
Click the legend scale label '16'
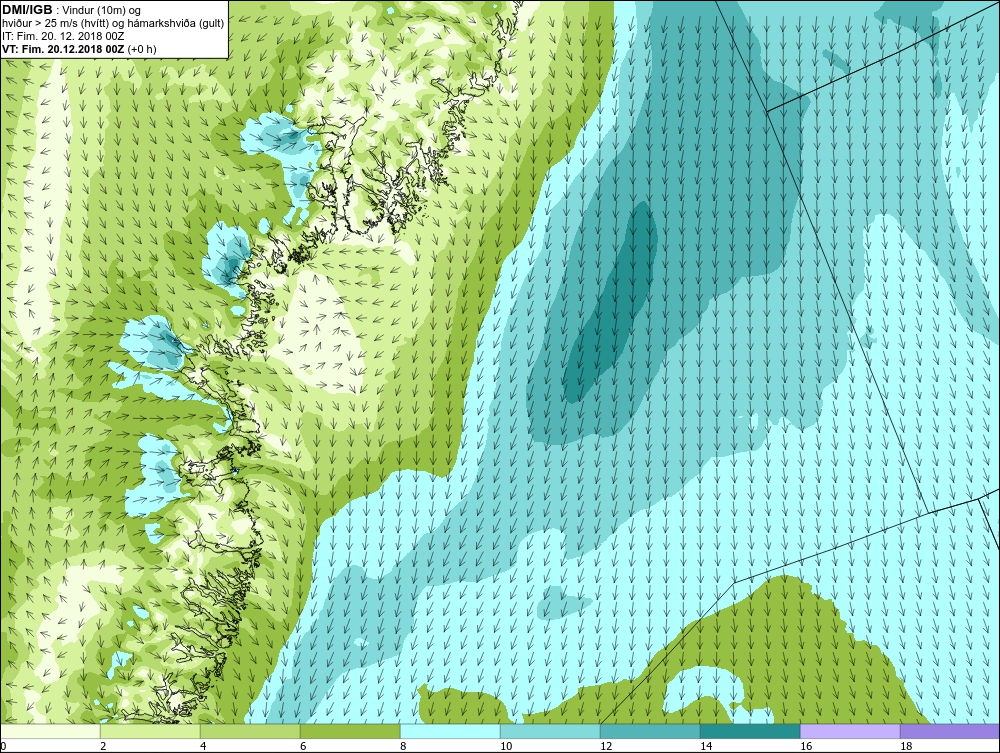(805, 746)
